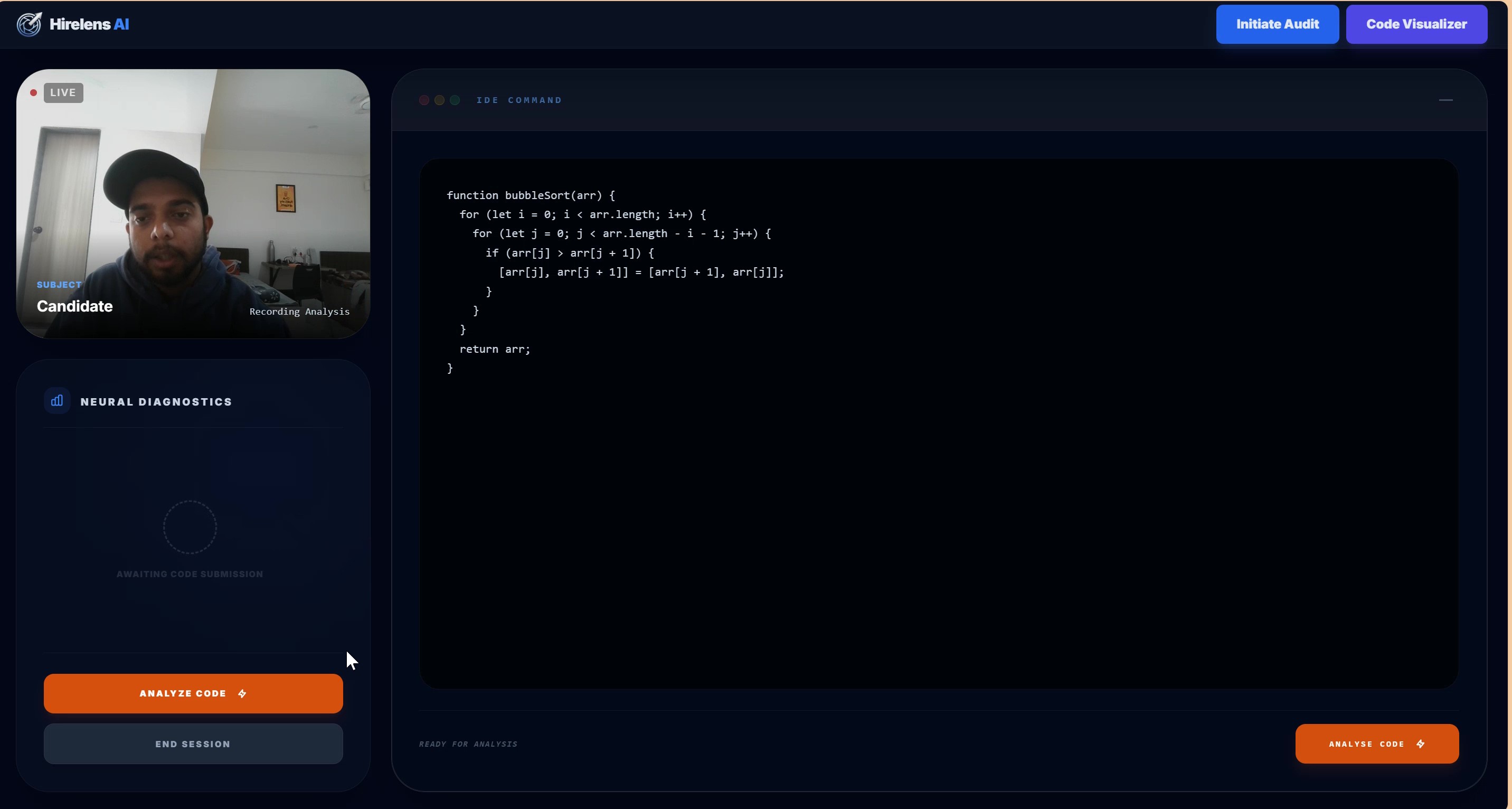Click lightning icon on bottom-right Analyse Code button
This screenshot has width=1512, height=809.
click(x=1421, y=744)
